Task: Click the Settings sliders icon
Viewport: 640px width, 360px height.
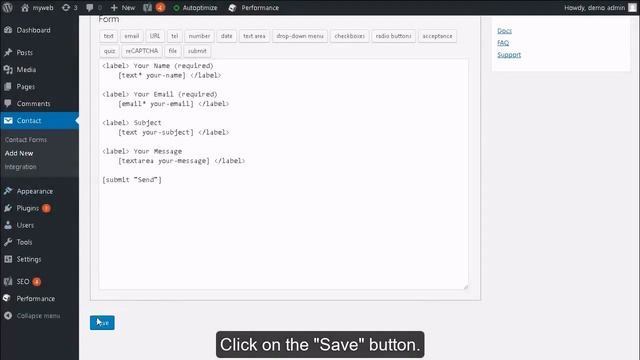Action: pyautogui.click(x=8, y=259)
